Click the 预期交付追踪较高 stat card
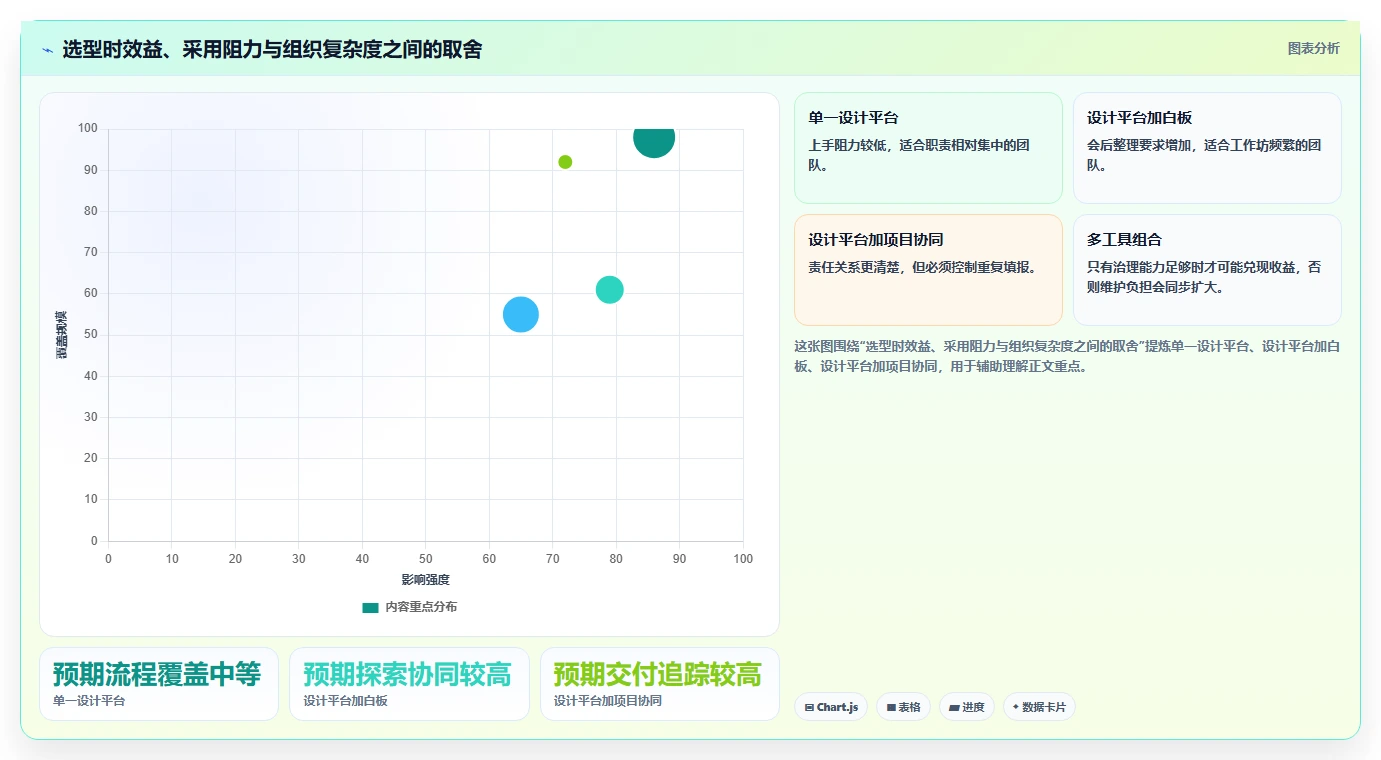This screenshot has width=1381, height=760. pyautogui.click(x=660, y=684)
